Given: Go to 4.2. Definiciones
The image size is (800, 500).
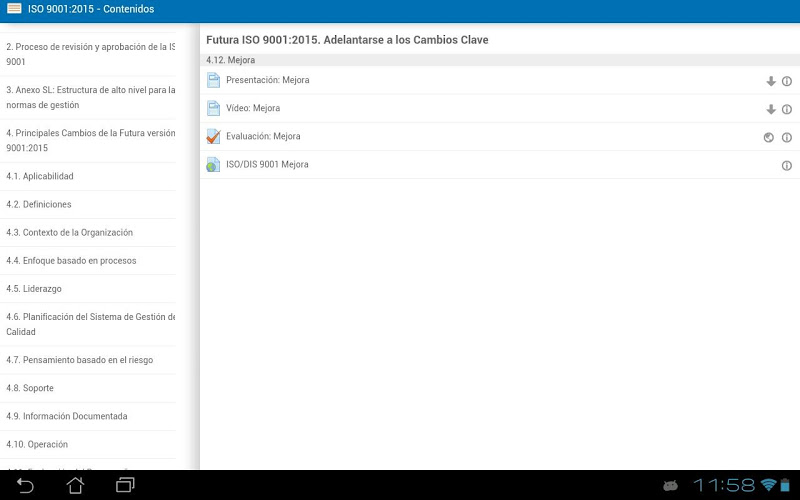Looking at the screenshot, I should pyautogui.click(x=88, y=205).
